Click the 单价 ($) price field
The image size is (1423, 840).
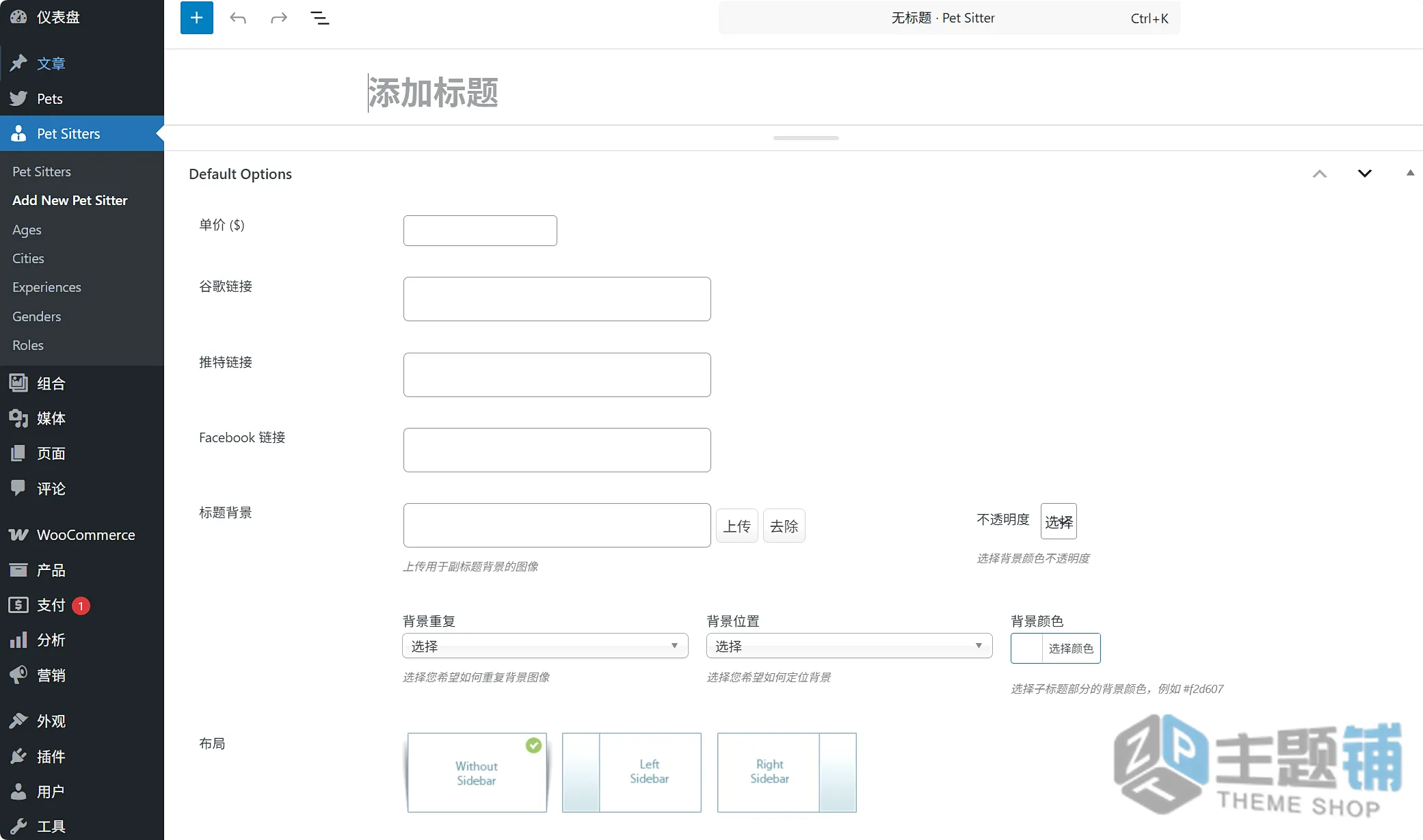480,230
